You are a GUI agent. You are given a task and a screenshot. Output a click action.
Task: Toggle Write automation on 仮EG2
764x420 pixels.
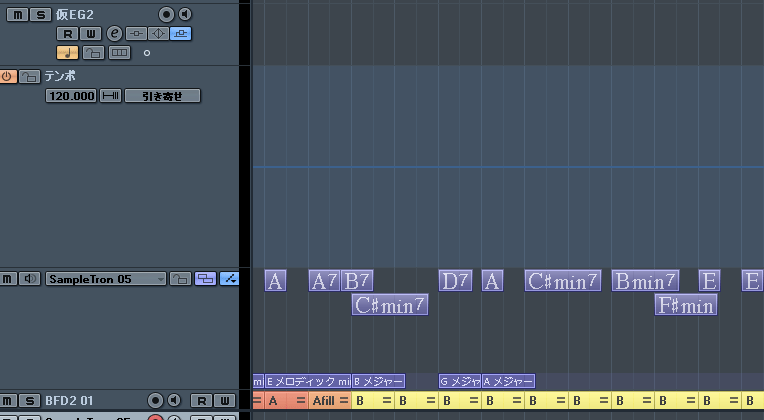click(91, 34)
